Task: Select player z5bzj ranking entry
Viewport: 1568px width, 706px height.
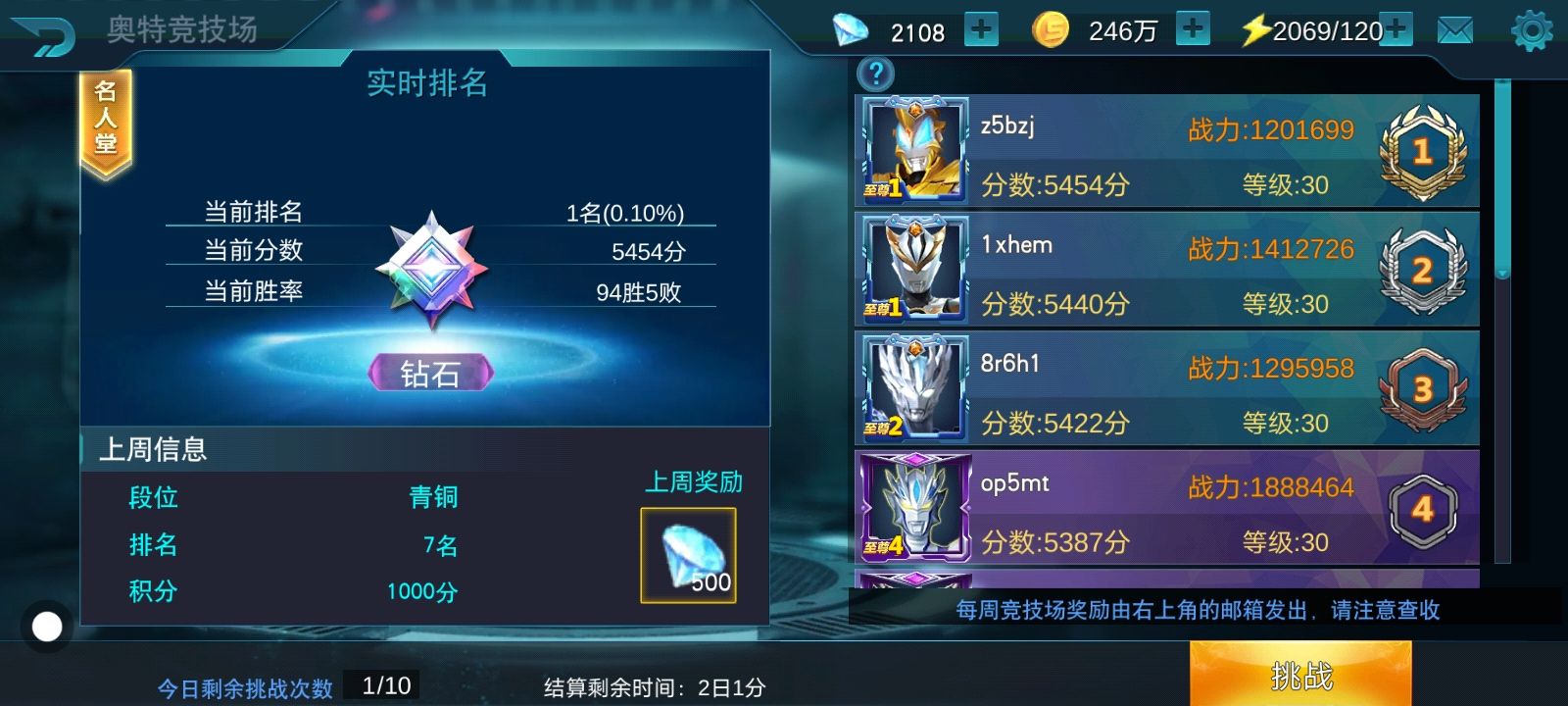Action: pyautogui.click(x=1166, y=150)
